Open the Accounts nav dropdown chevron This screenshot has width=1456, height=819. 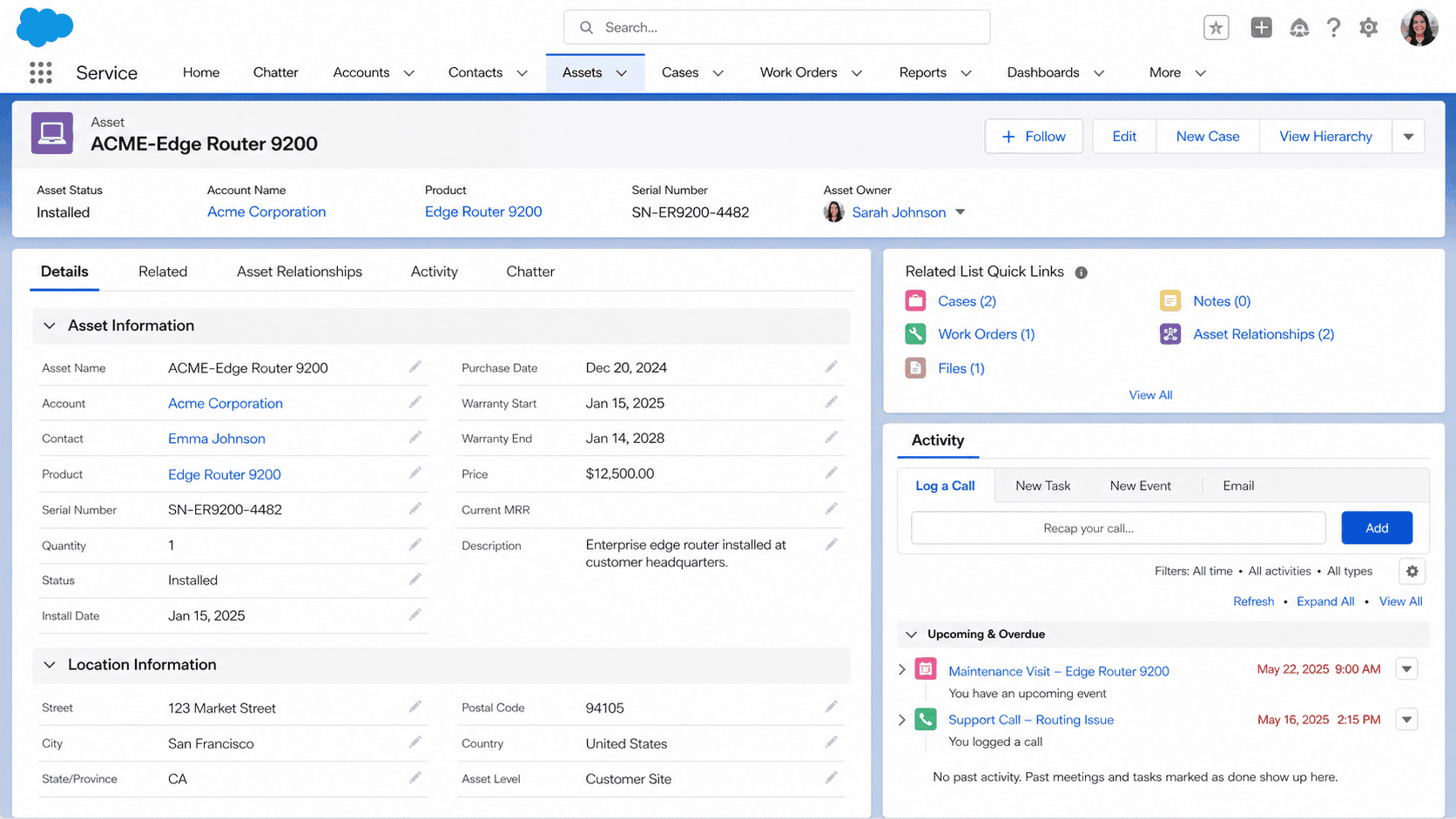coord(409,73)
